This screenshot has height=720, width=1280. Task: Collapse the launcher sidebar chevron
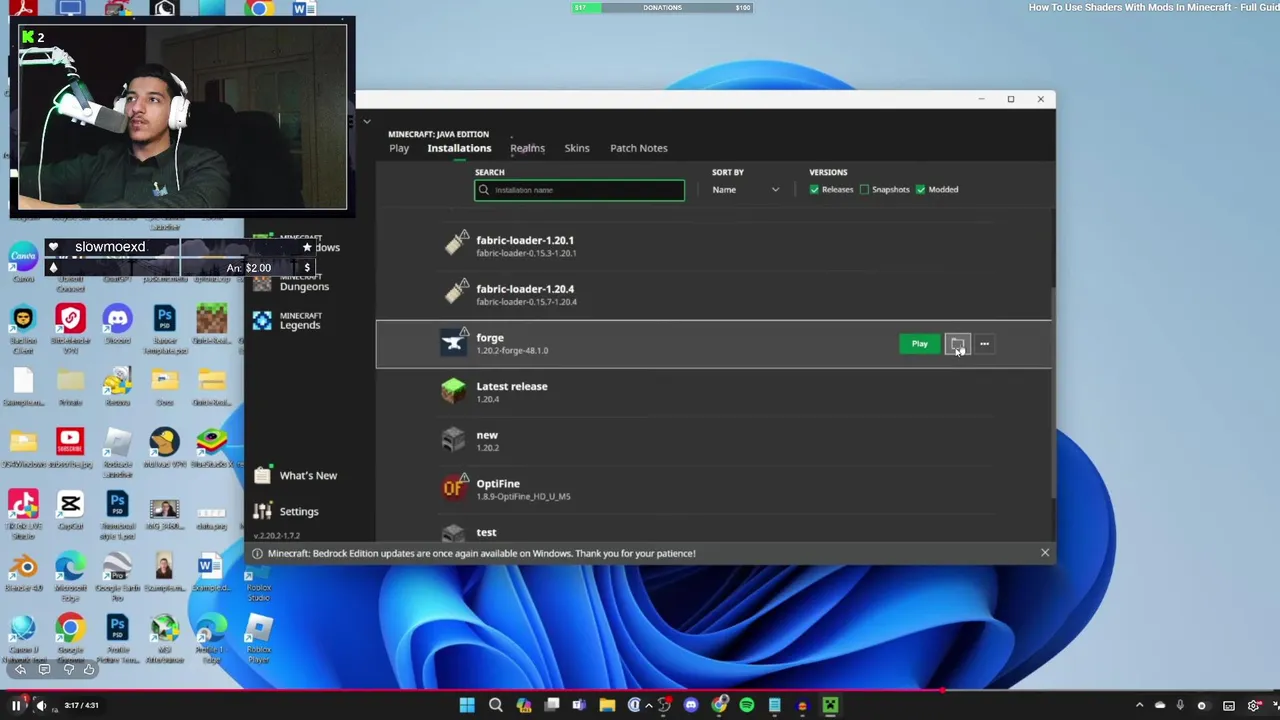click(366, 122)
